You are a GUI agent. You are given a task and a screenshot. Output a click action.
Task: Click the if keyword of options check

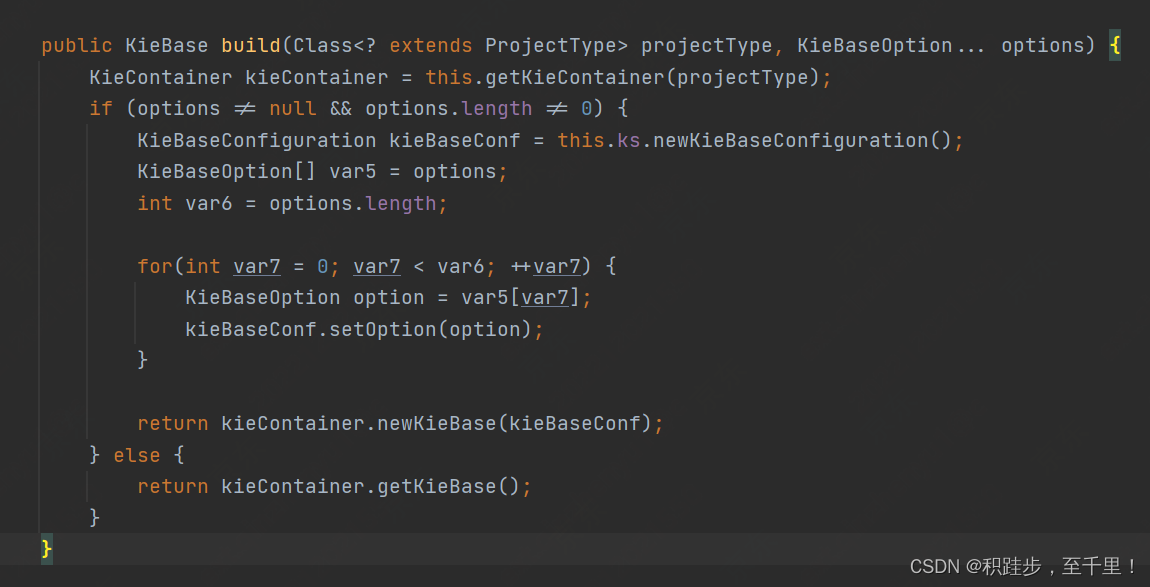click(101, 109)
